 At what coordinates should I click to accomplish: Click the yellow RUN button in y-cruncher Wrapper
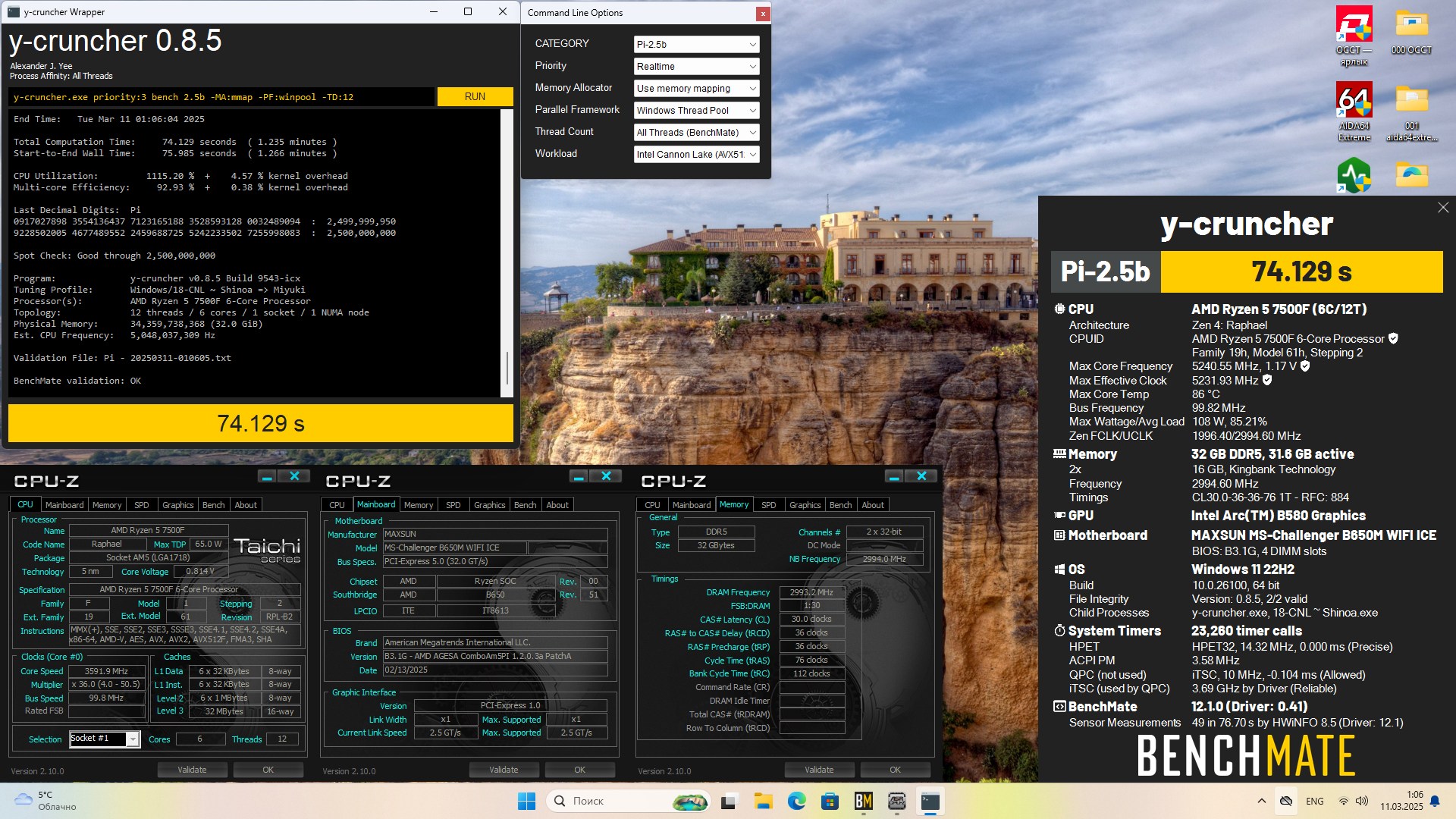coord(475,97)
